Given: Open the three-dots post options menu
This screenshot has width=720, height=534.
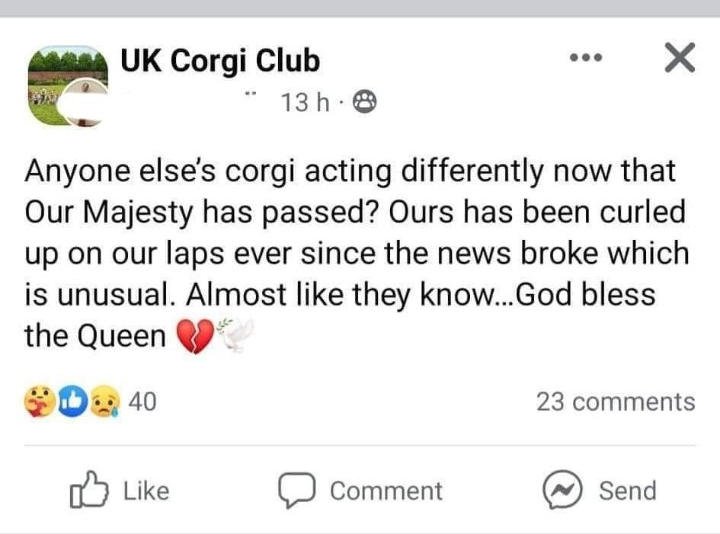Looking at the screenshot, I should pyautogui.click(x=586, y=60).
